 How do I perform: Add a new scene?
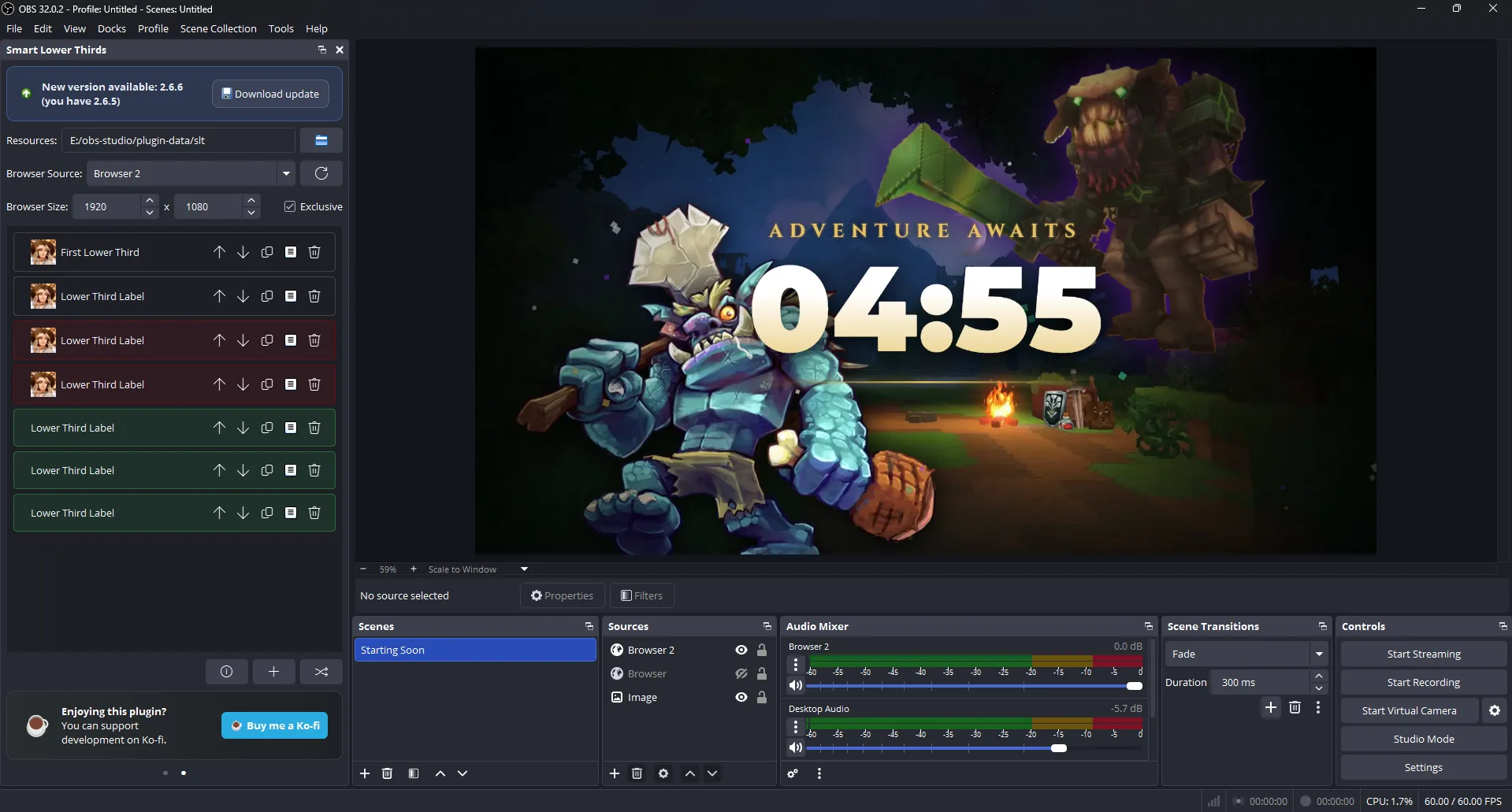pyautogui.click(x=365, y=773)
